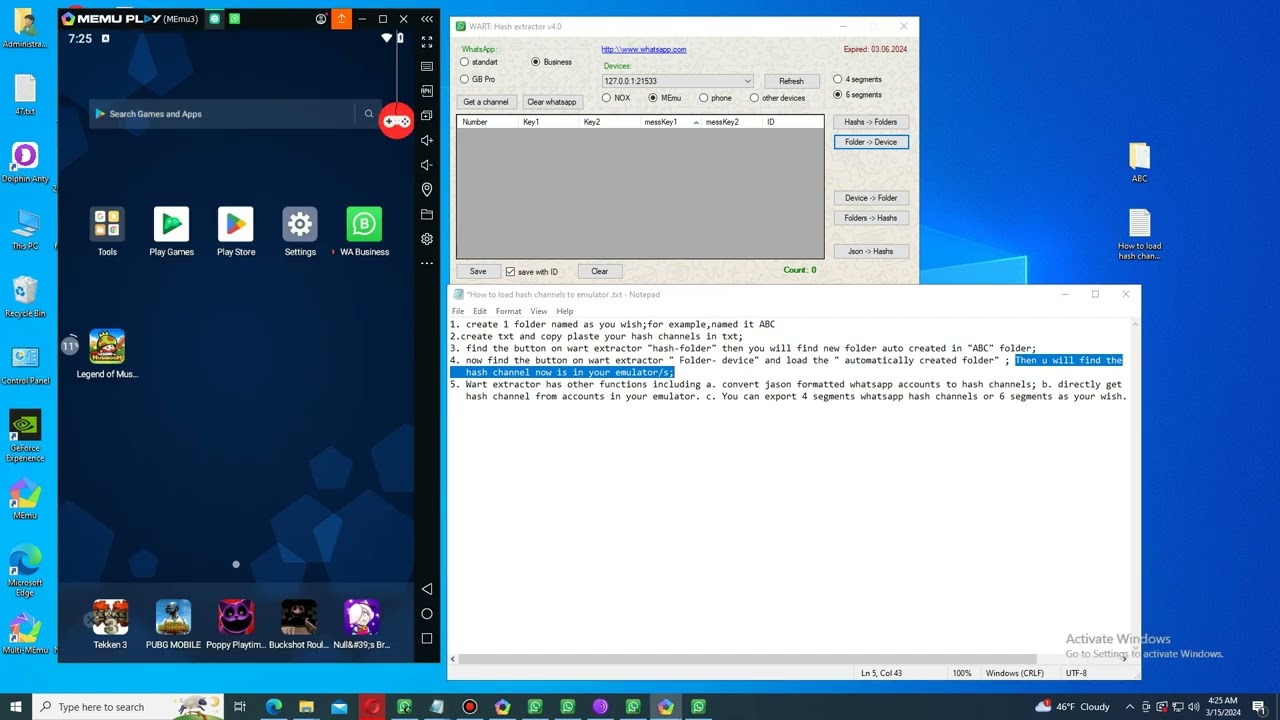Choose phone as the device type

(716, 98)
